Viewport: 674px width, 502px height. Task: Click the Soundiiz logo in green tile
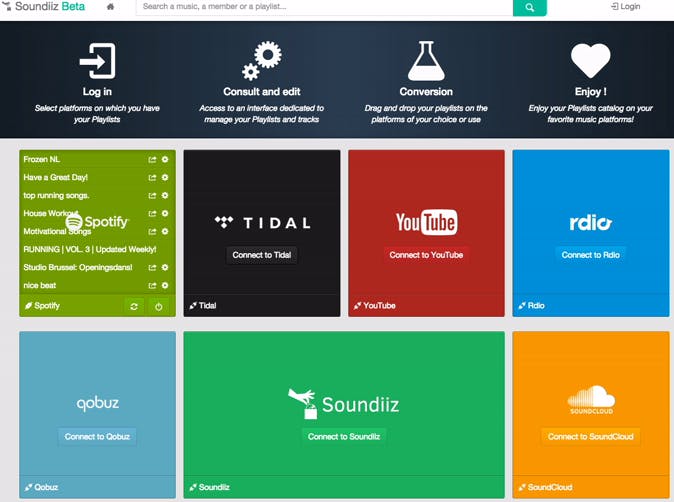pos(343,404)
